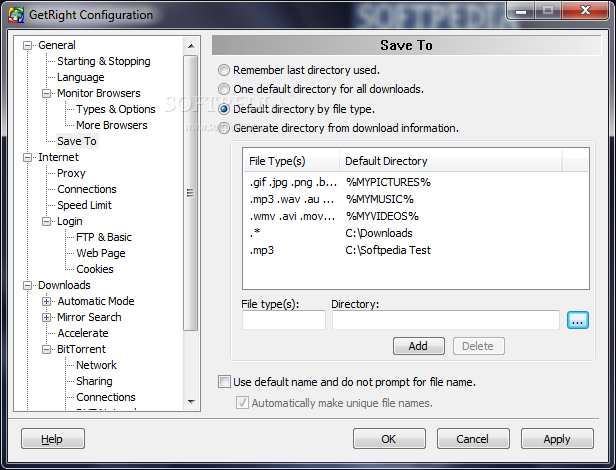Image resolution: width=616 pixels, height=470 pixels.
Task: Open Cookies settings page
Action: (95, 269)
